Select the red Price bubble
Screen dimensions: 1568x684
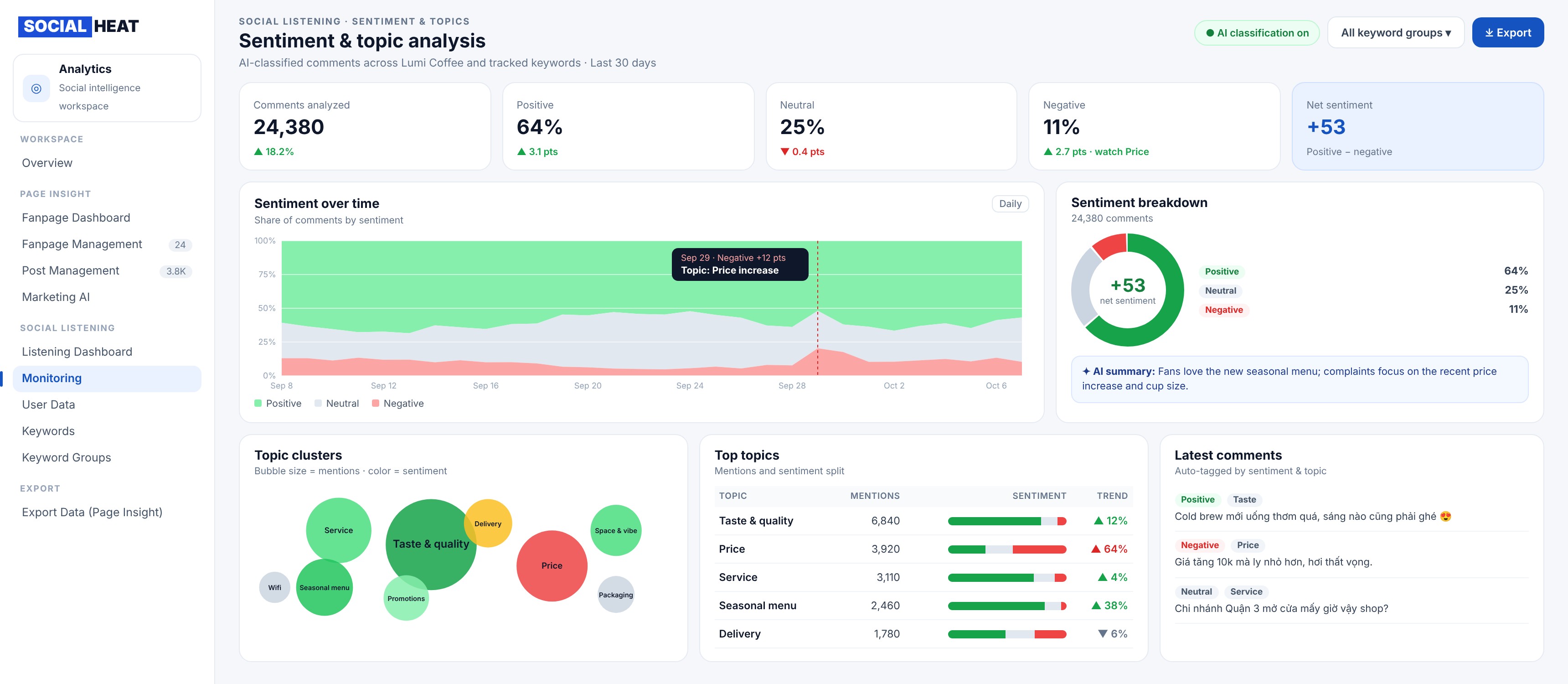[552, 566]
